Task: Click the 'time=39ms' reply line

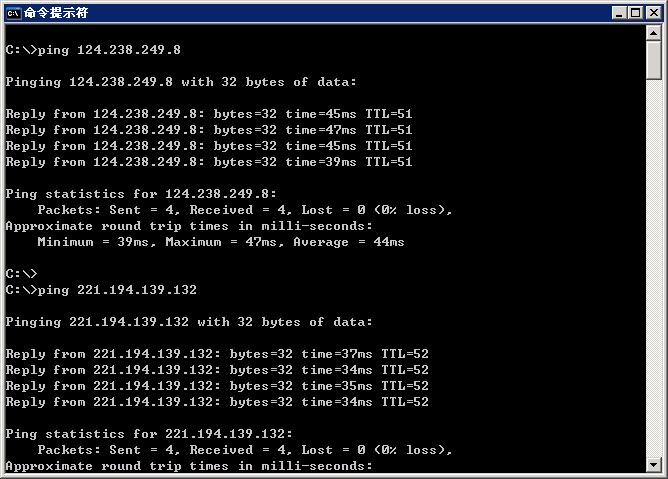Action: click(x=209, y=162)
